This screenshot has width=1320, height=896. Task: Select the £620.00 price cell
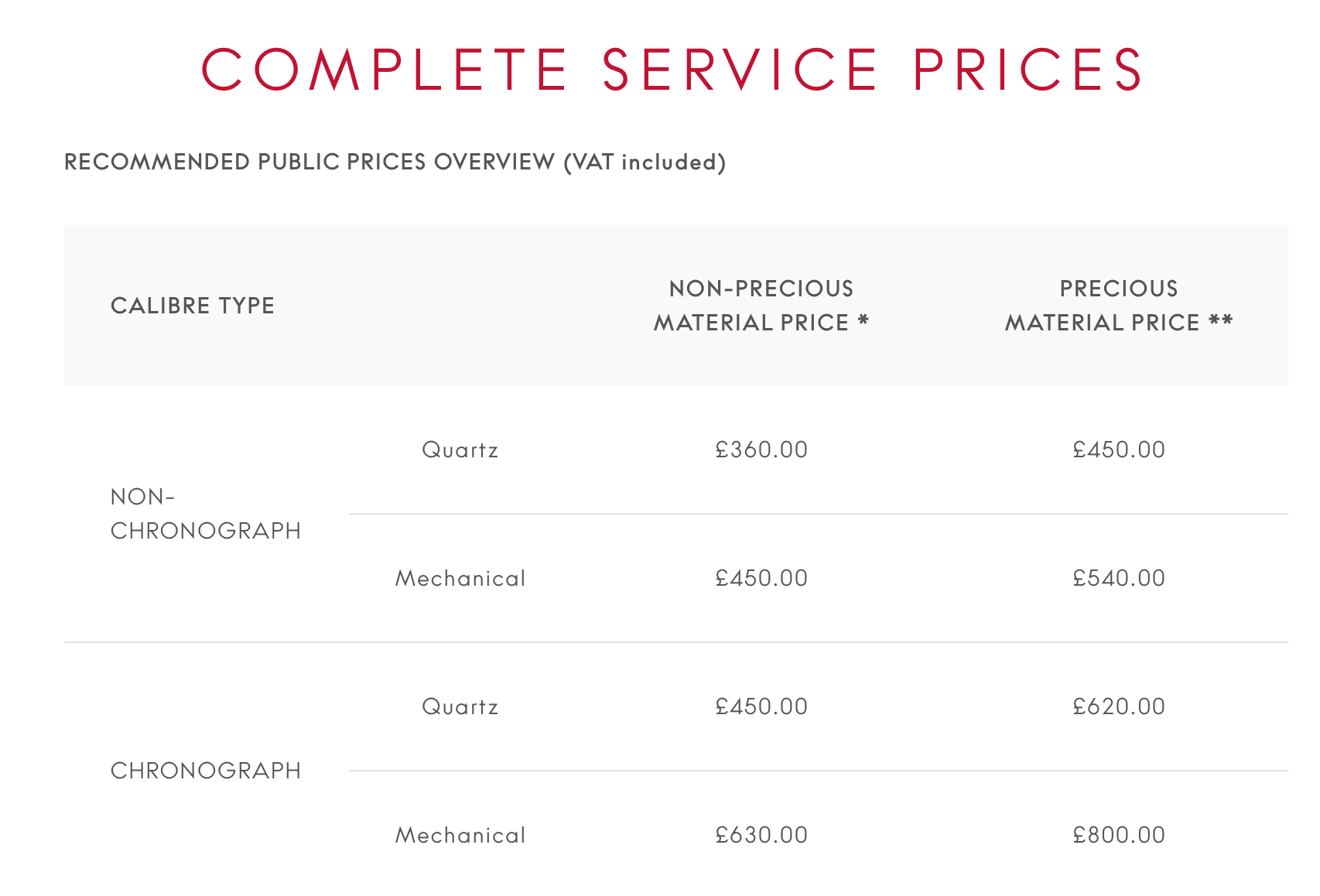tap(1119, 706)
